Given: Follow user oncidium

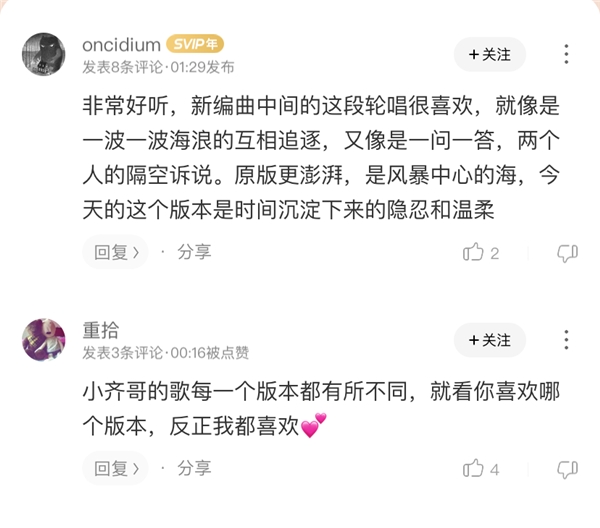Looking at the screenshot, I should 489,54.
